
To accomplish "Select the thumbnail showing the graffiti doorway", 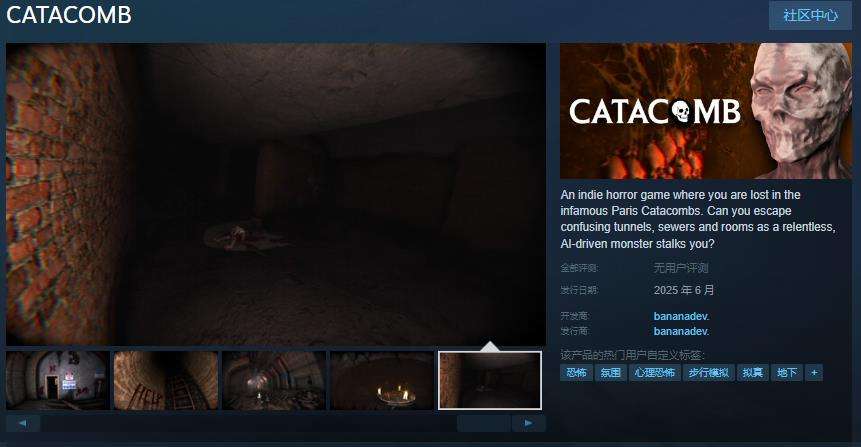I will pos(57,381).
